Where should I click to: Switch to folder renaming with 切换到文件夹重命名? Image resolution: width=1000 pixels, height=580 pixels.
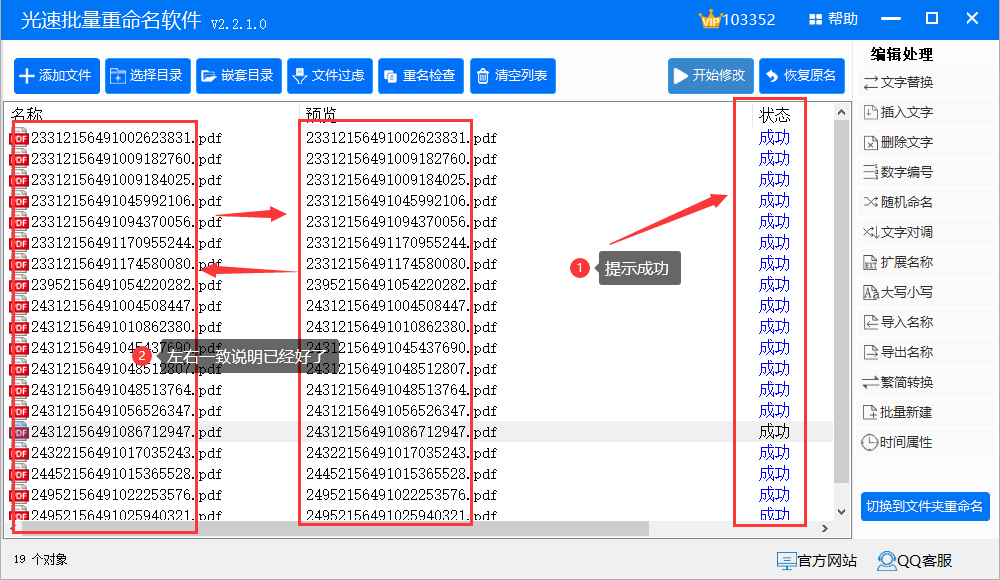925,507
